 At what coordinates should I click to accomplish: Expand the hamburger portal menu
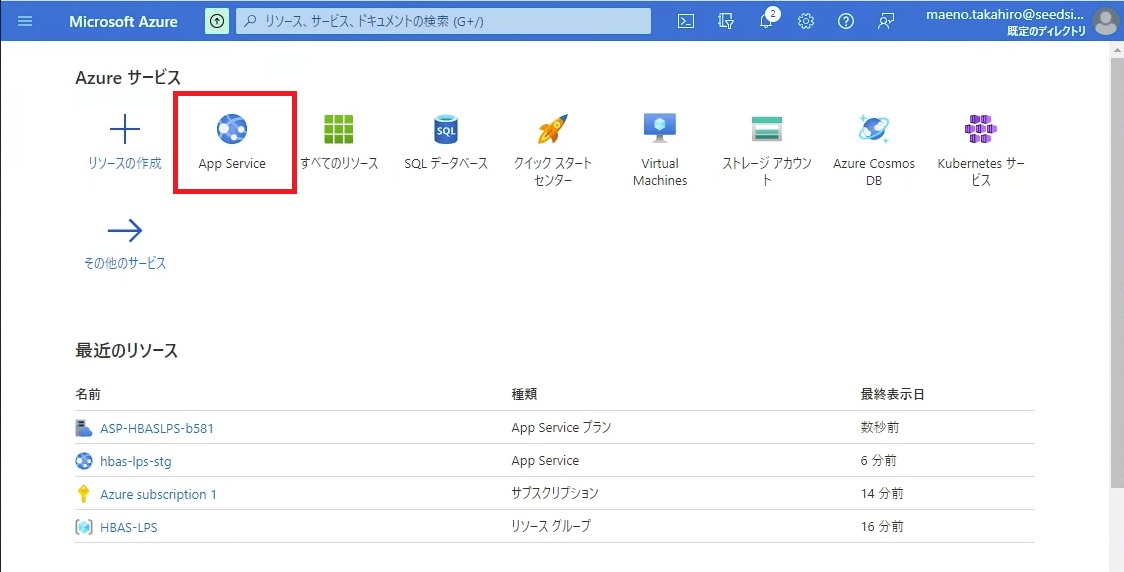click(25, 21)
